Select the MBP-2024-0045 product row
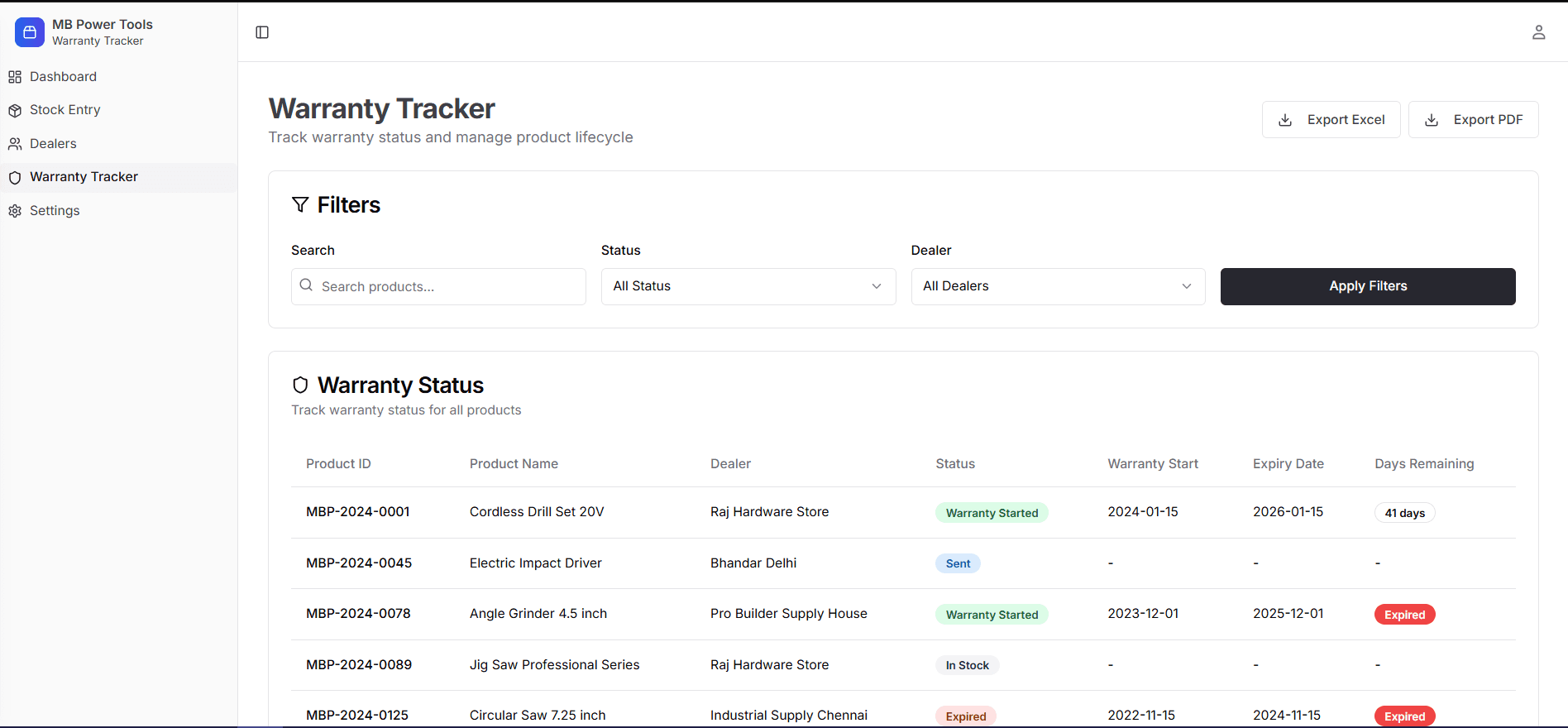Viewport: 1568px width, 728px height. [359, 563]
